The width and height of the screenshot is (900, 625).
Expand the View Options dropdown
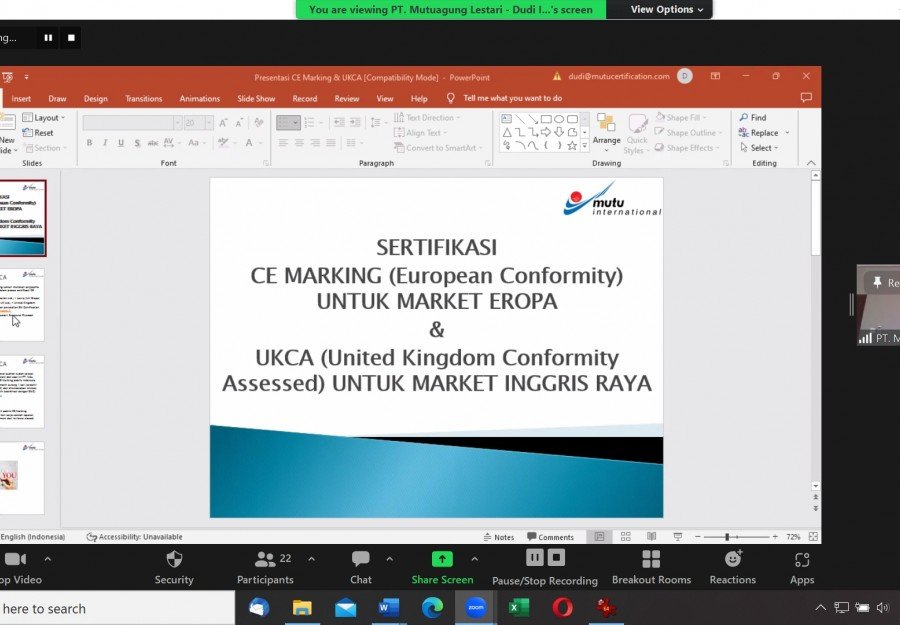(666, 9)
